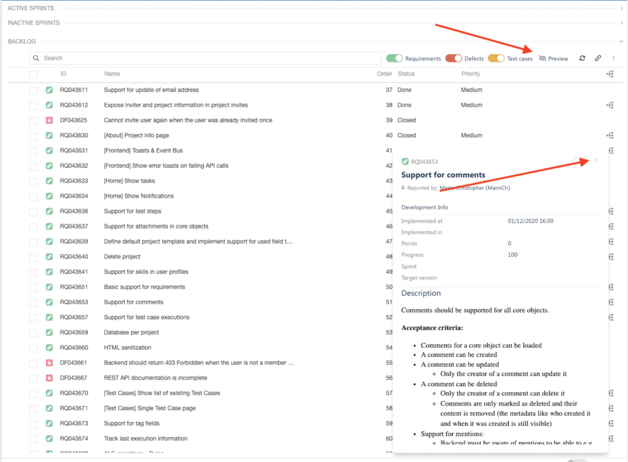Sort by the Priority column header
The height and width of the screenshot is (462, 628).
470,74
